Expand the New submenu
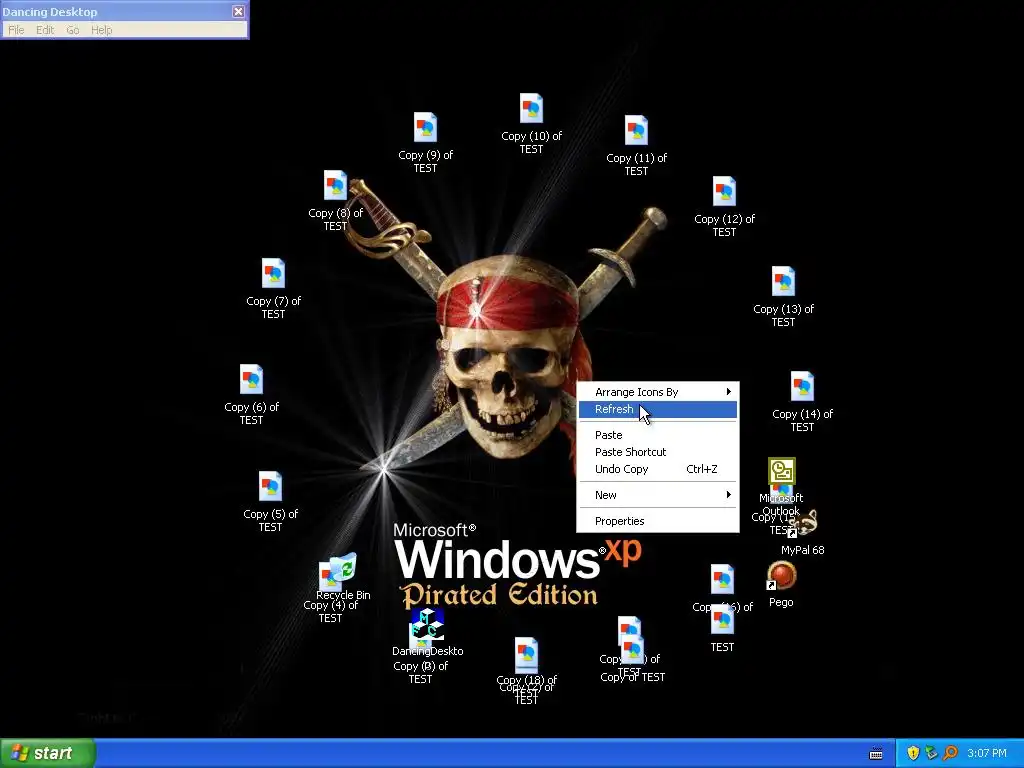 pyautogui.click(x=658, y=495)
